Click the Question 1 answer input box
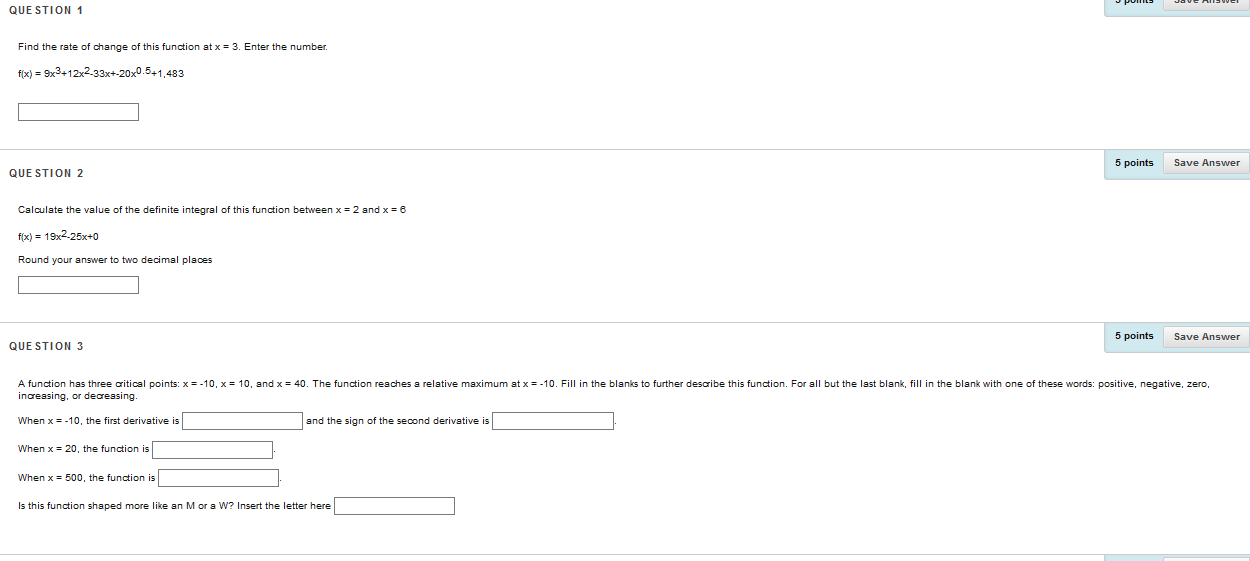 point(78,112)
